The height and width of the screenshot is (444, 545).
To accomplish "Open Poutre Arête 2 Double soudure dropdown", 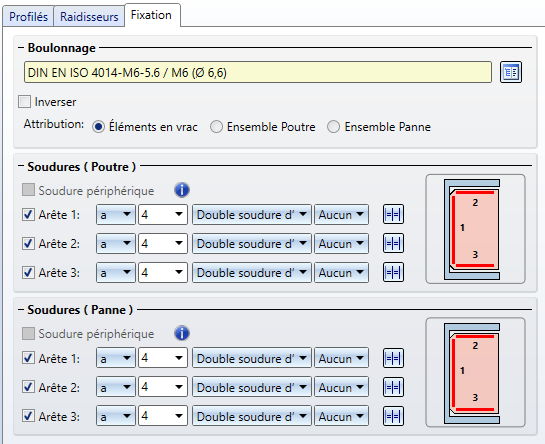I will [x=252, y=243].
